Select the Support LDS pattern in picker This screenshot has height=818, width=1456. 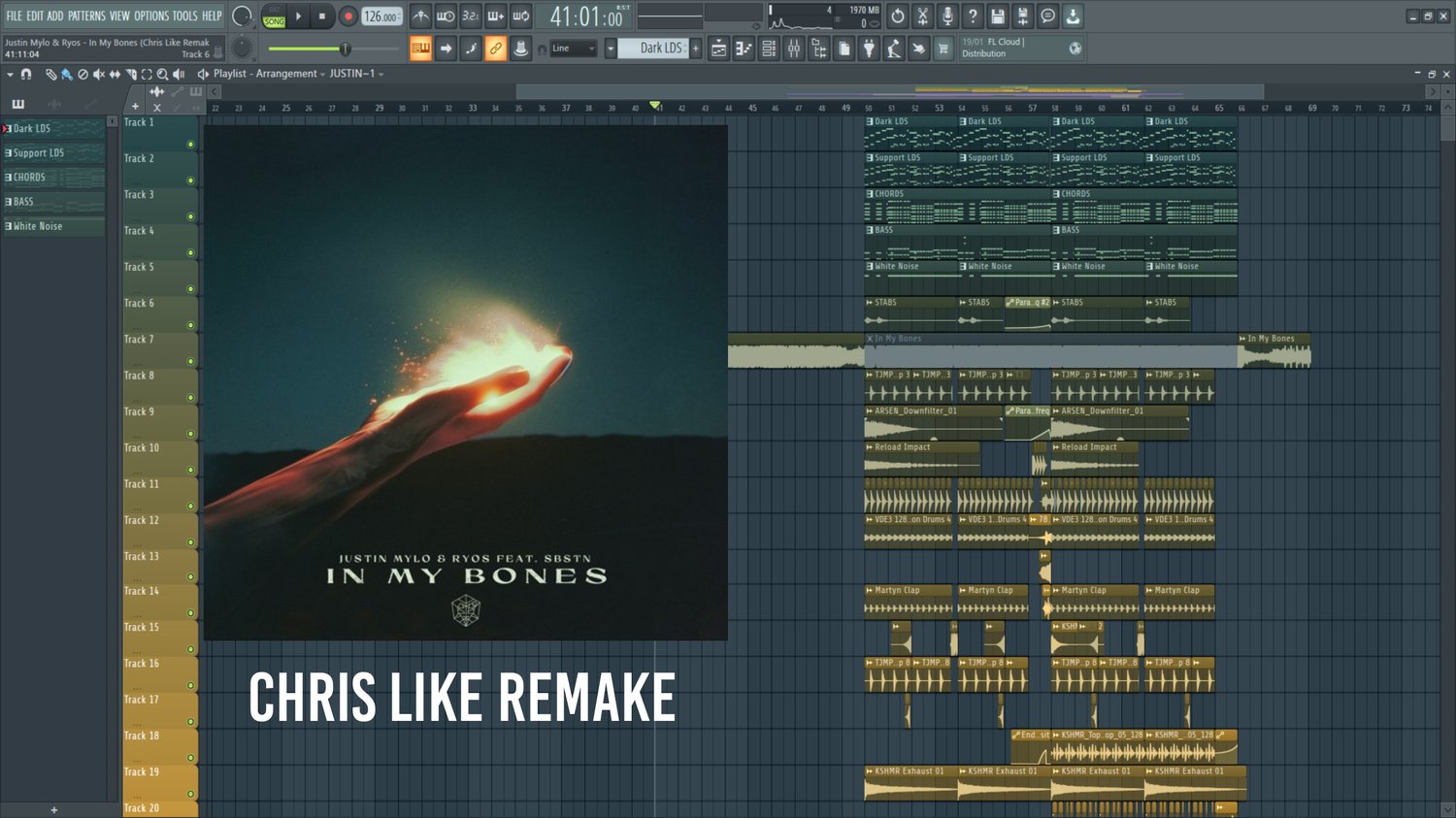53,152
